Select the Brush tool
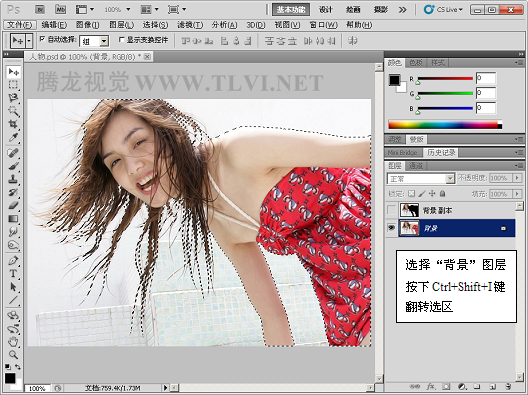This screenshot has width=528, height=395. tap(13, 166)
